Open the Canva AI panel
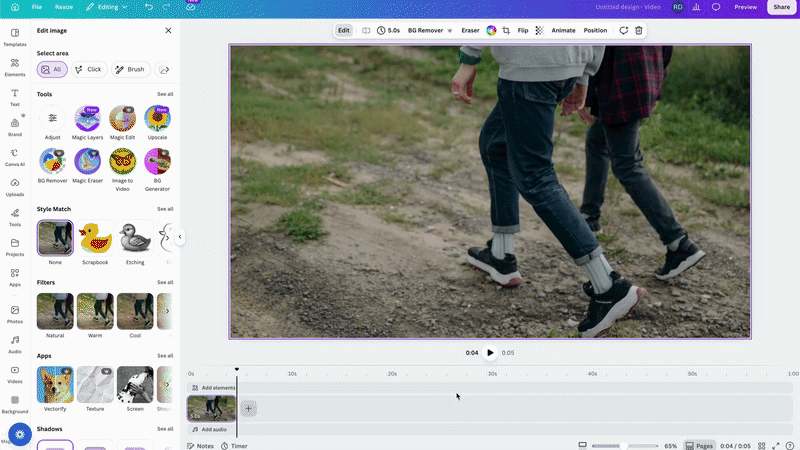Image resolution: width=800 pixels, height=450 pixels. pos(15,157)
